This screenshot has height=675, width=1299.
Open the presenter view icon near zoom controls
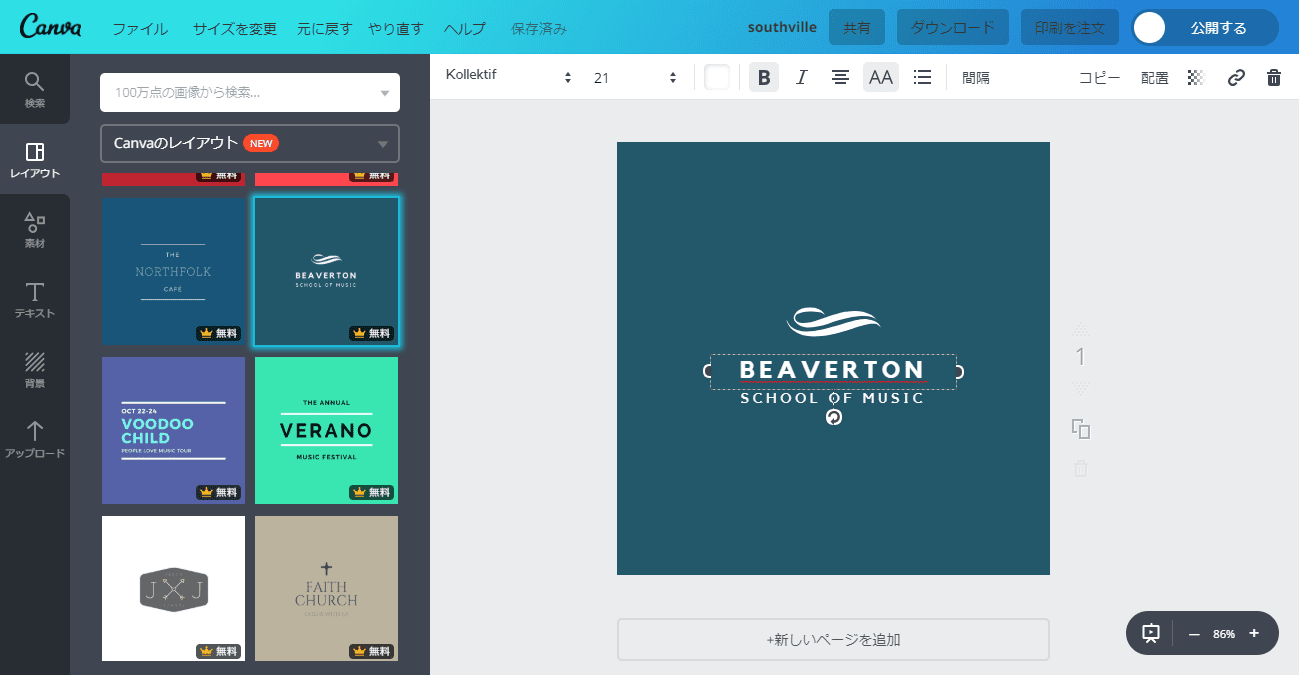point(1151,632)
